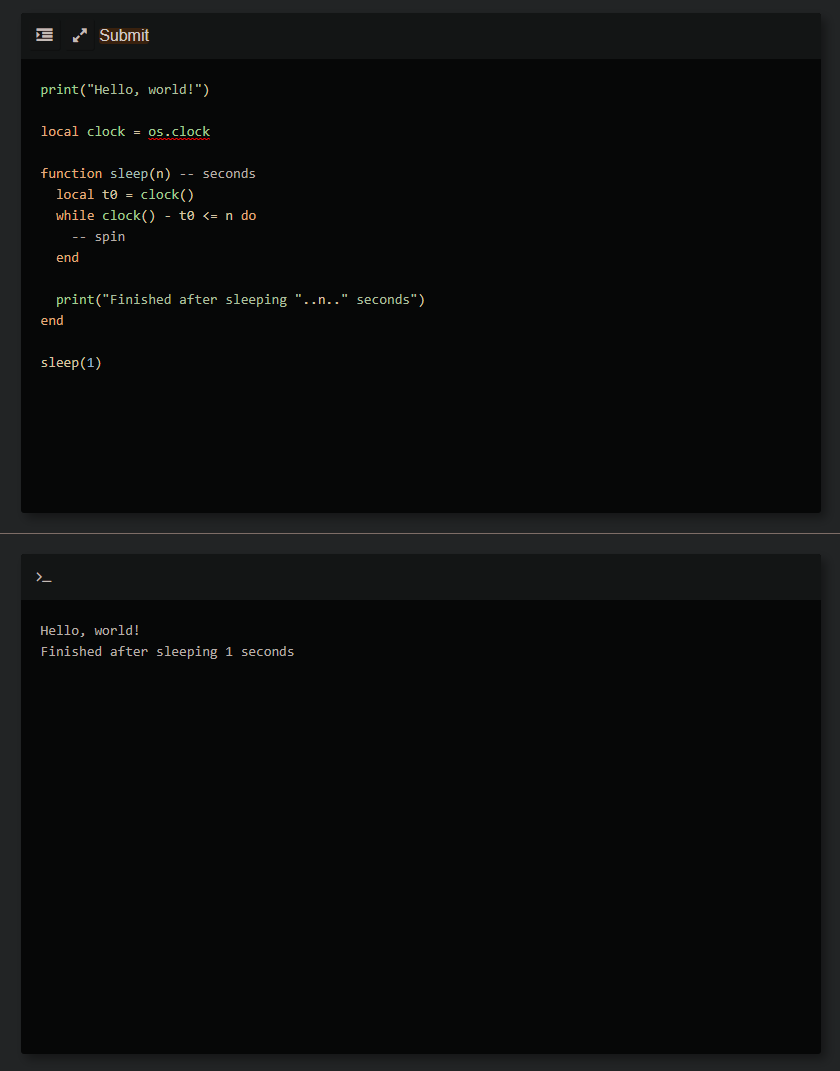Click the terminal prompt icon
Viewport: 840px width, 1071px height.
coord(44,577)
